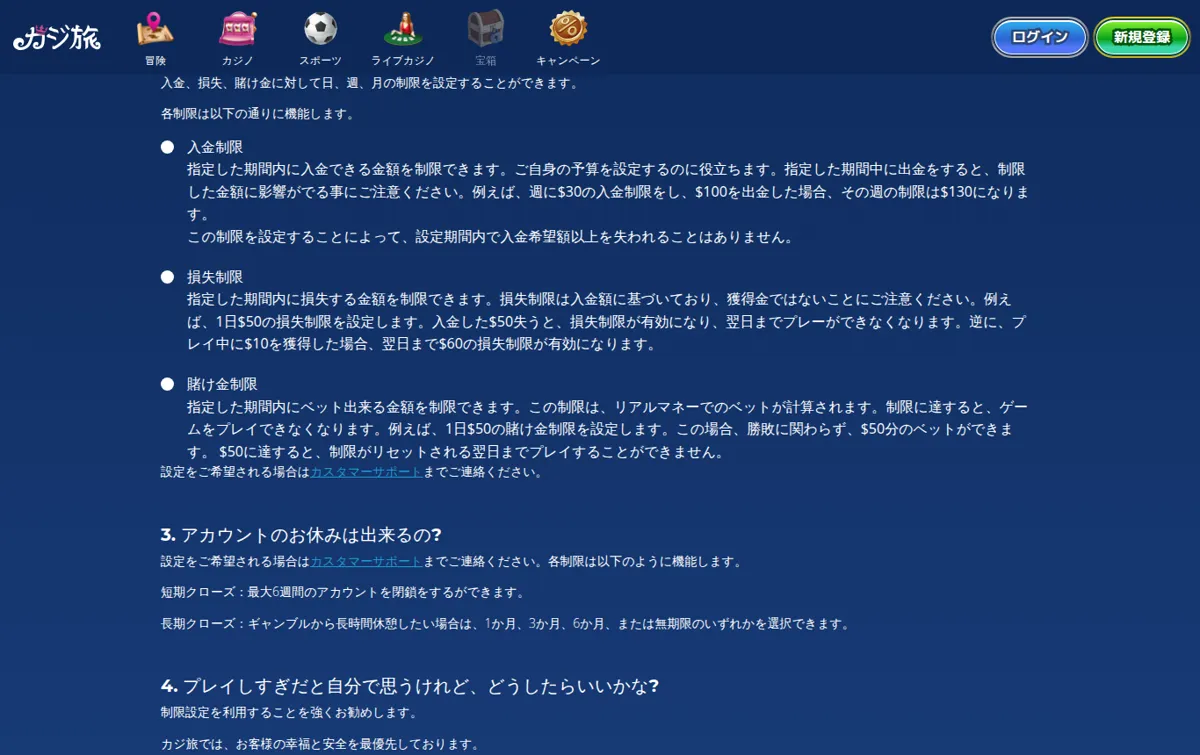Click text 制限設定を利用することを強くお勧めします。
Viewport: 1200px width, 755px height.
click(288, 713)
